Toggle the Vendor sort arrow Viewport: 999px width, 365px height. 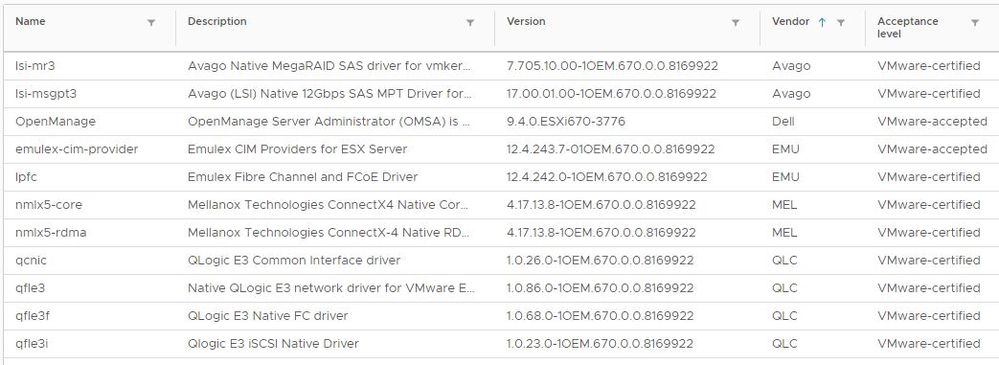tap(822, 22)
